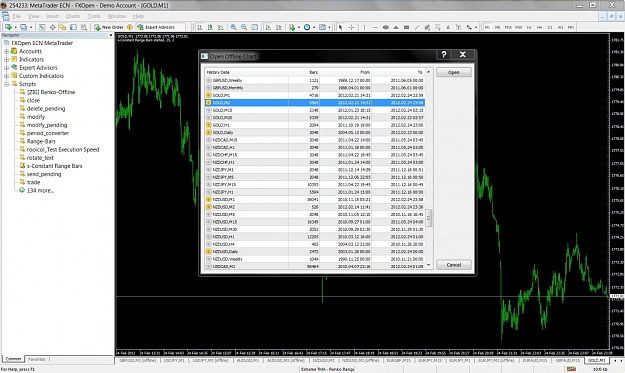
Task: Select the GOLD,Daily row in history list
Action: [x=314, y=132]
